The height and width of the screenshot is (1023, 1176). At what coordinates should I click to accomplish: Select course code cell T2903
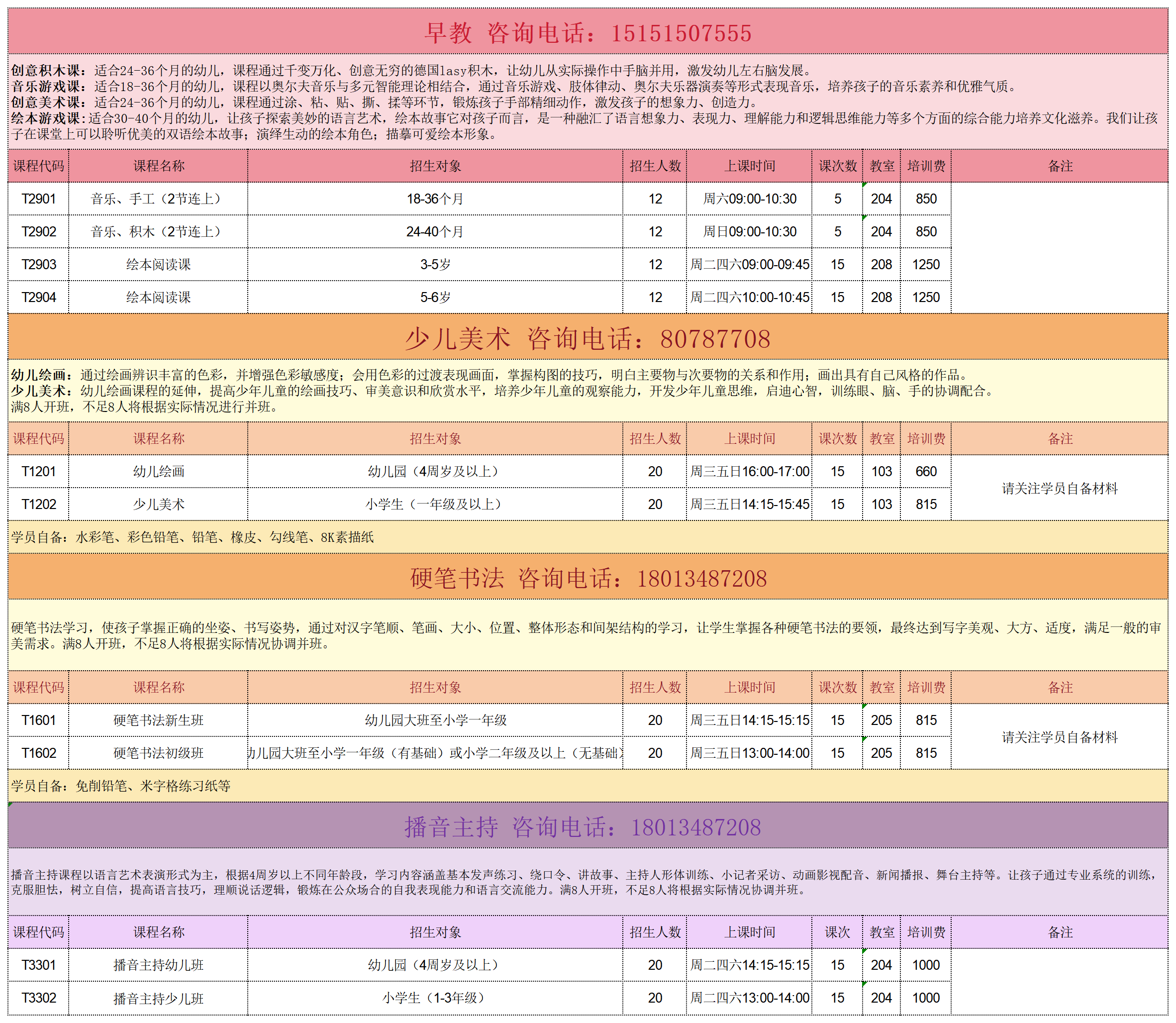(39, 264)
